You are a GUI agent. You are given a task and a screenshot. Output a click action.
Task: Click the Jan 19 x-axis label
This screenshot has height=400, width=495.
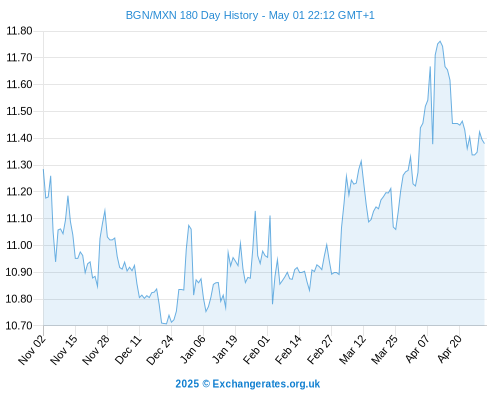point(224,349)
